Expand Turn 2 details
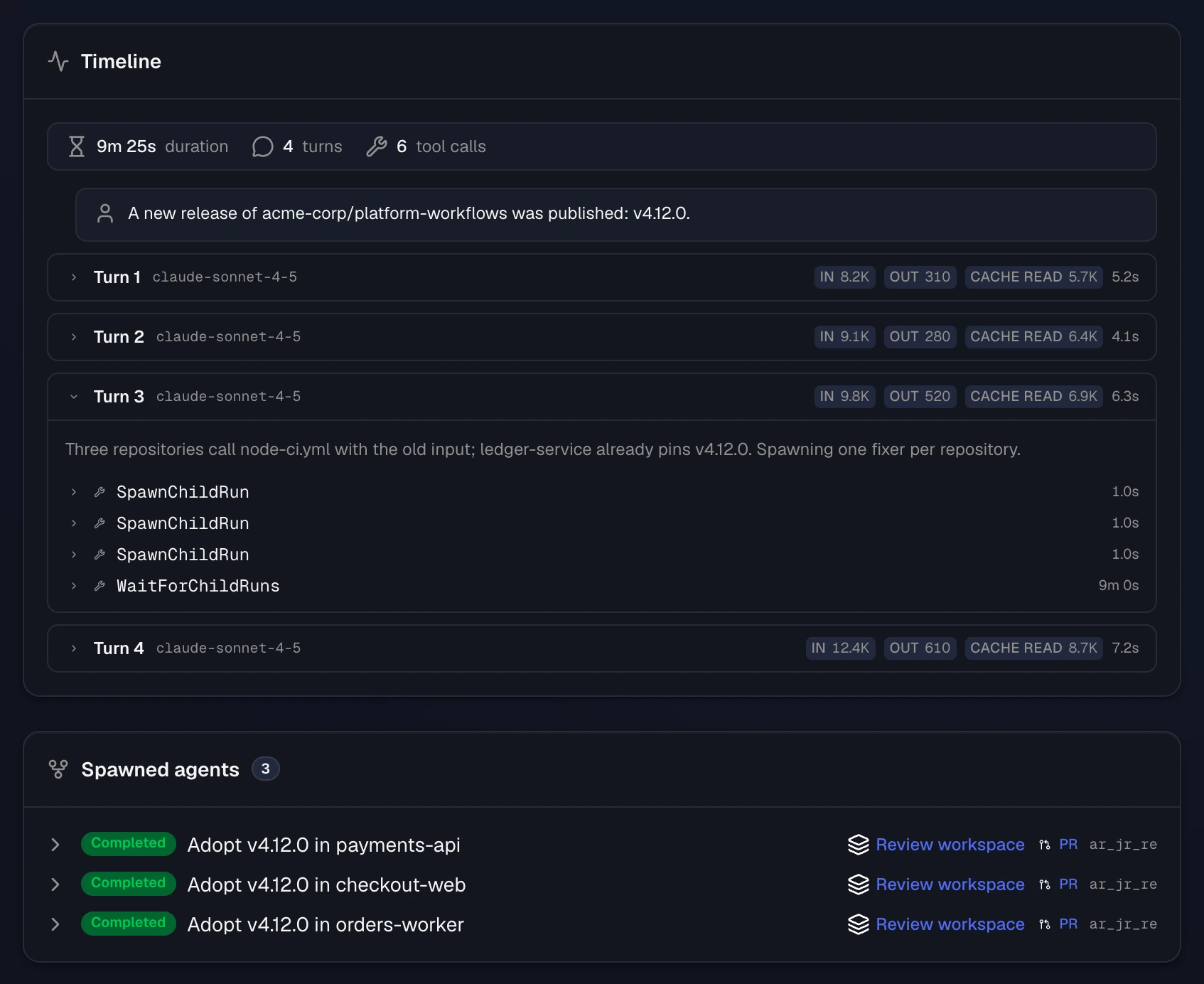This screenshot has height=984, width=1204. tap(74, 337)
